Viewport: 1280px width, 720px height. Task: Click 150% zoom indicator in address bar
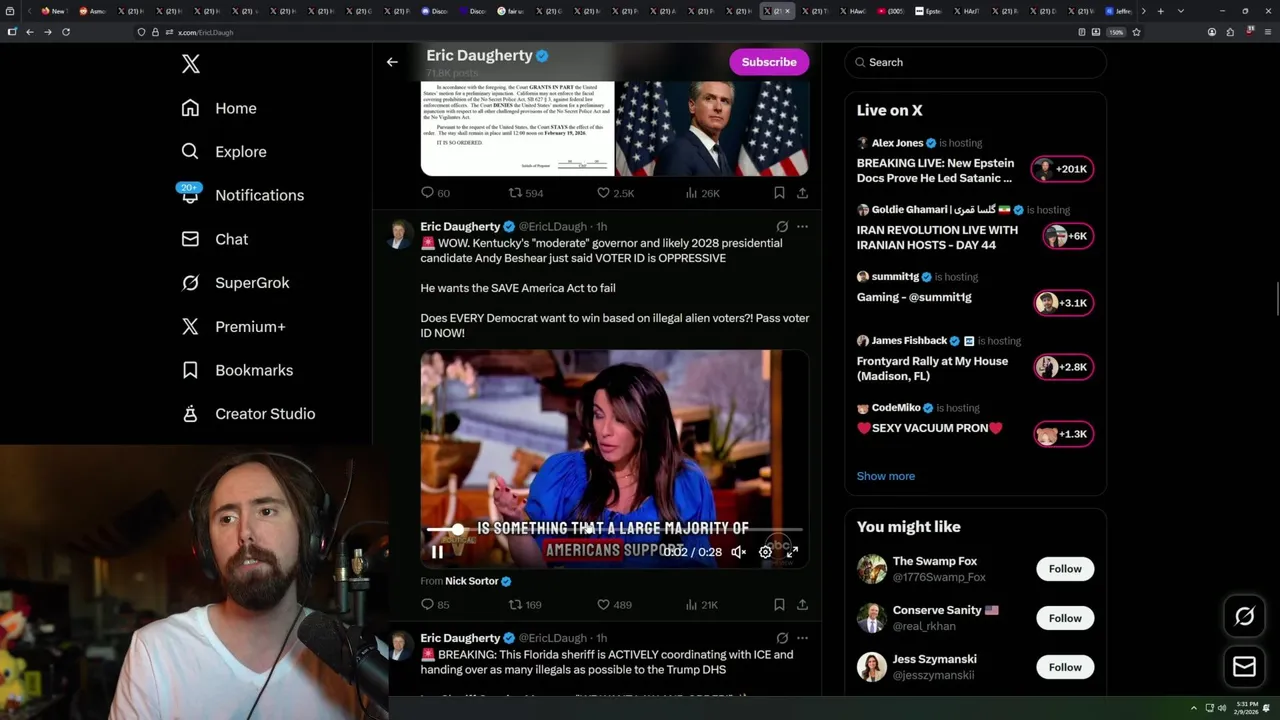(1116, 32)
